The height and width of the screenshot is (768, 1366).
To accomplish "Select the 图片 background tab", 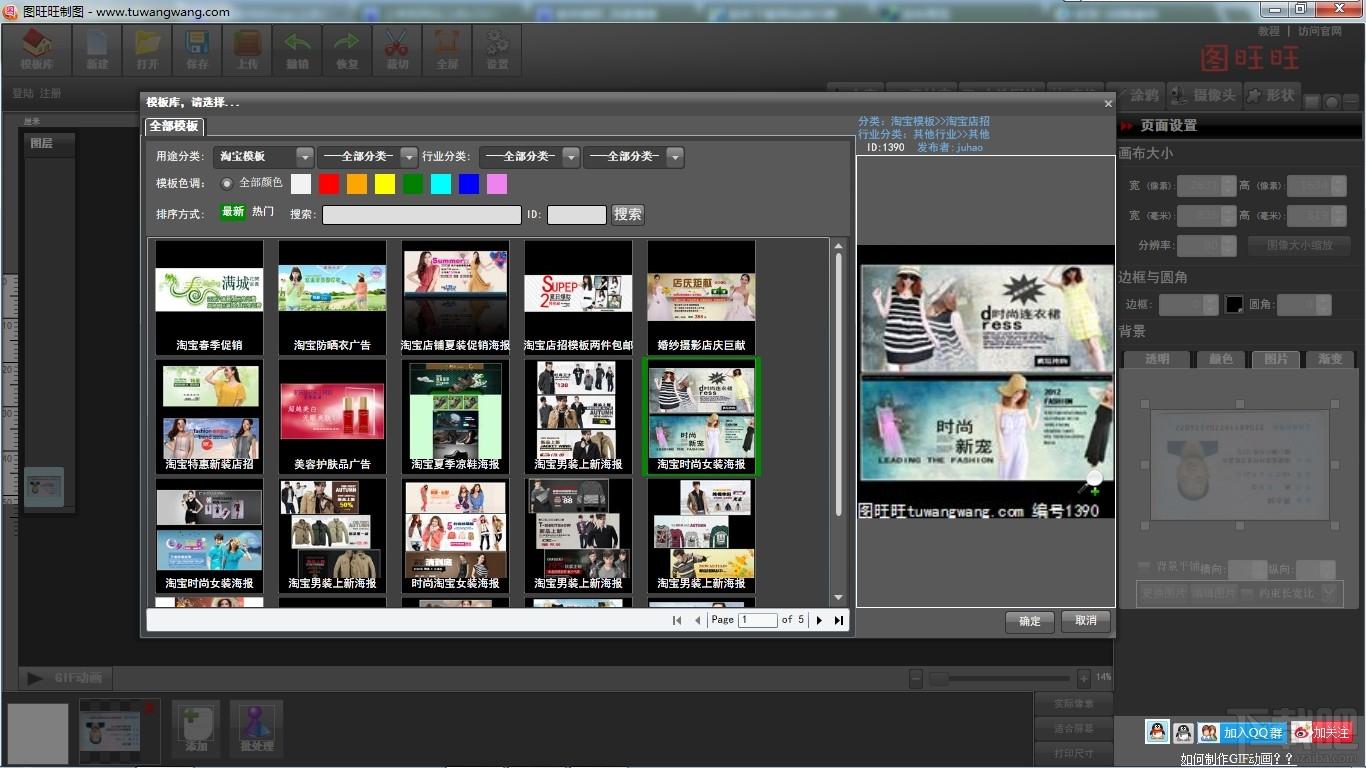I will [1275, 359].
